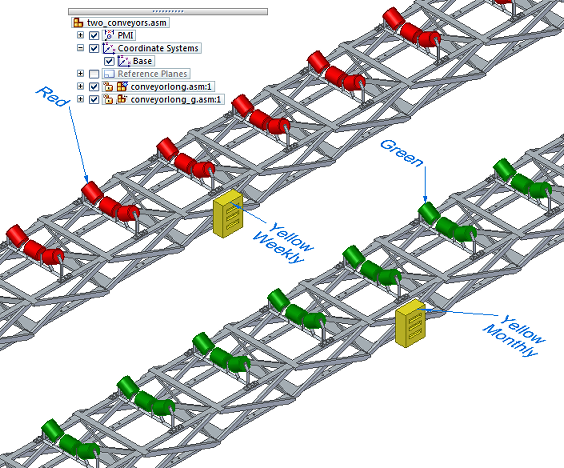The width and height of the screenshot is (564, 468).
Task: Click the Base coordinate system icon
Action: (x=124, y=61)
